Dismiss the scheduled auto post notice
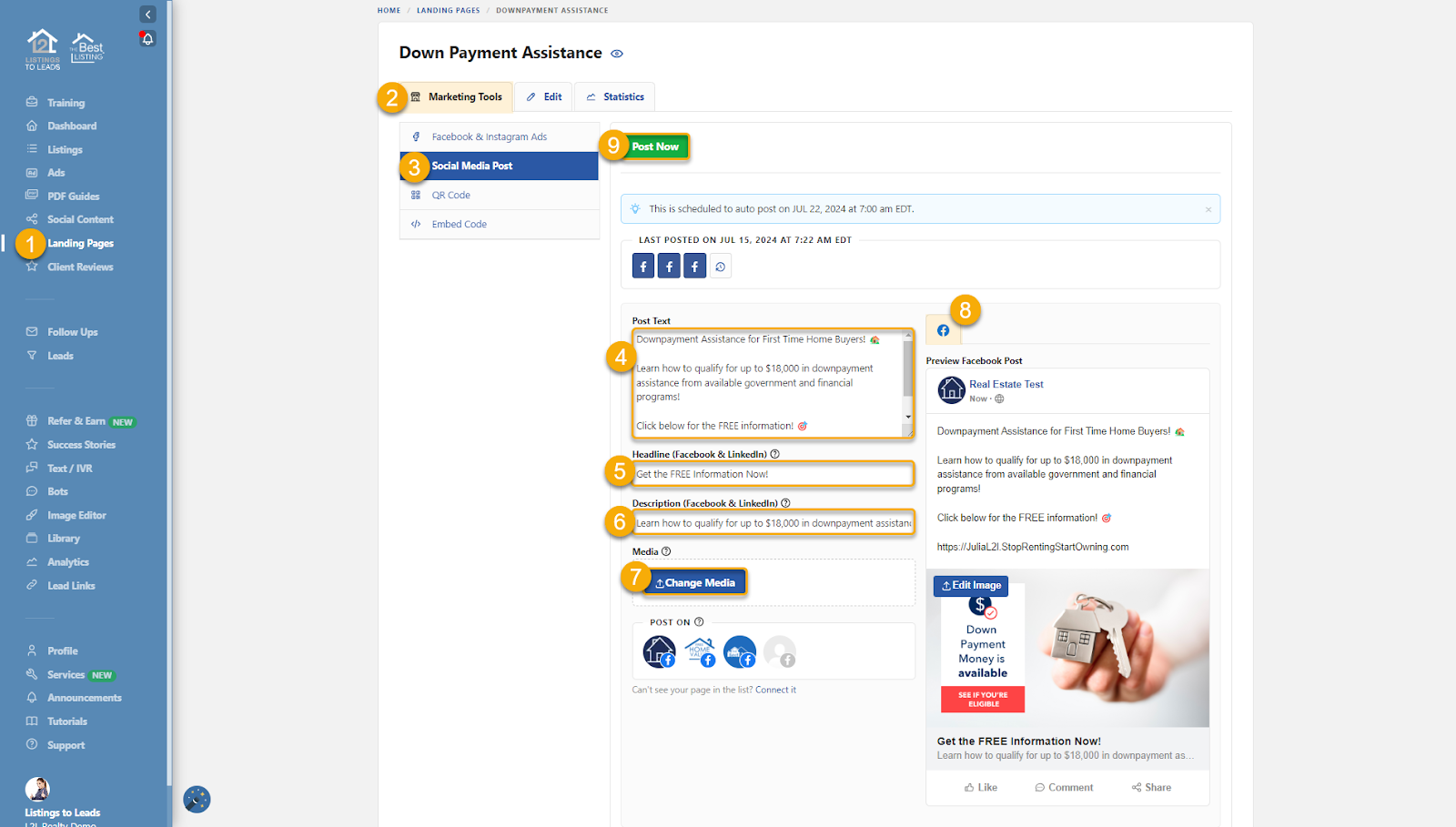1456x827 pixels. 1208,210
